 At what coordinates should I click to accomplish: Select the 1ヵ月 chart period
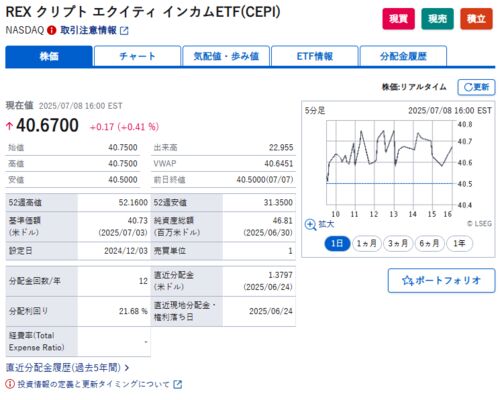pos(367,243)
